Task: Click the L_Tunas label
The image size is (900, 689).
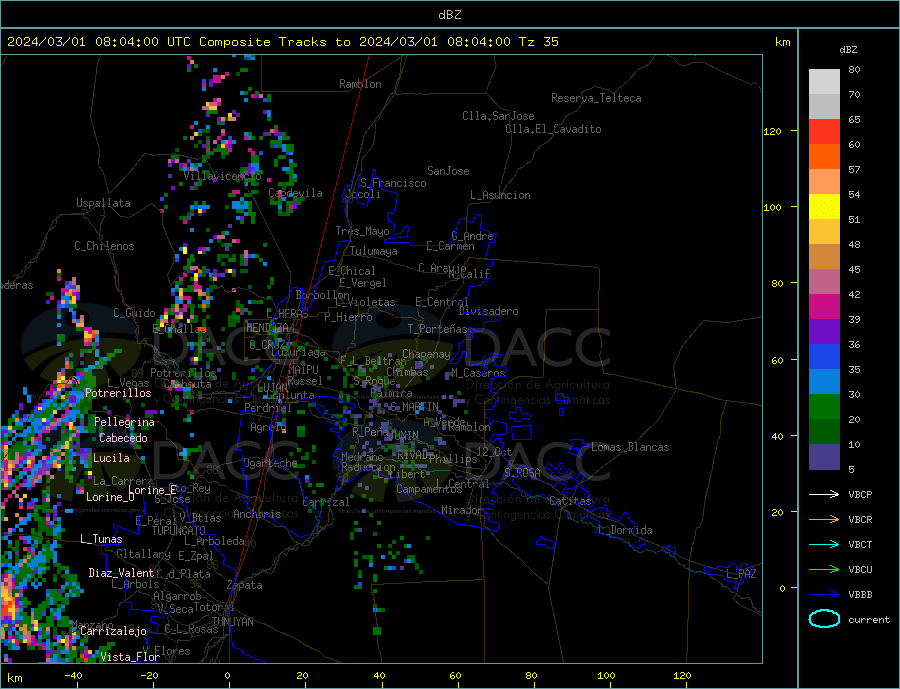Action: pos(101,539)
